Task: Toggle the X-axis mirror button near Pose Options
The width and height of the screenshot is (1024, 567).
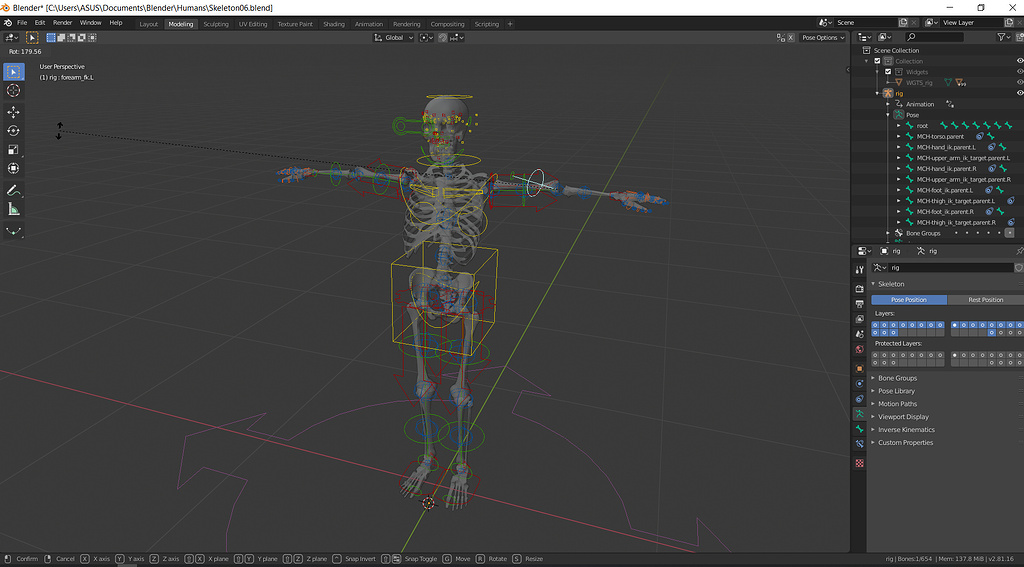Action: click(790, 38)
